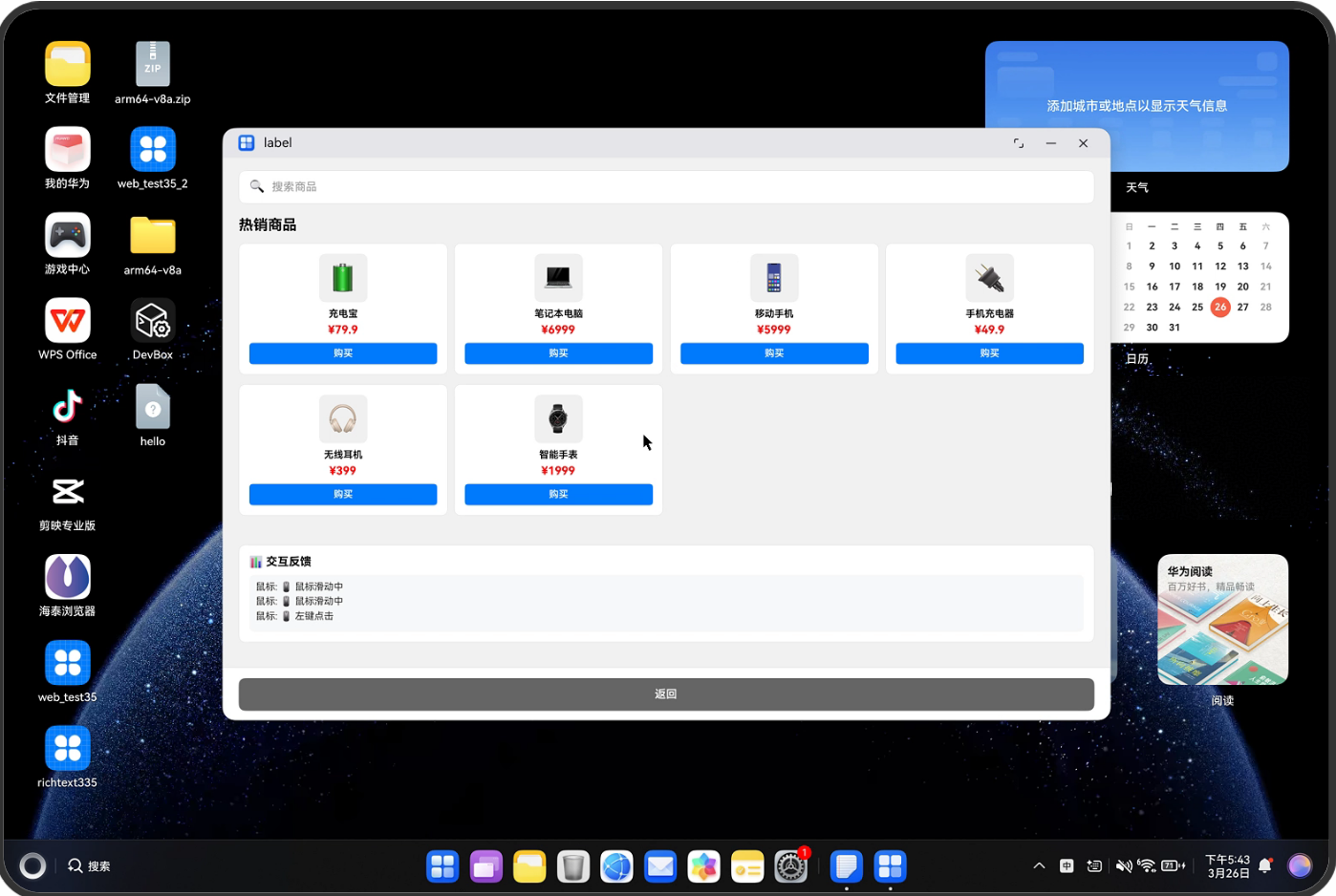
Task: Select the hello file on desktop
Action: point(152,416)
